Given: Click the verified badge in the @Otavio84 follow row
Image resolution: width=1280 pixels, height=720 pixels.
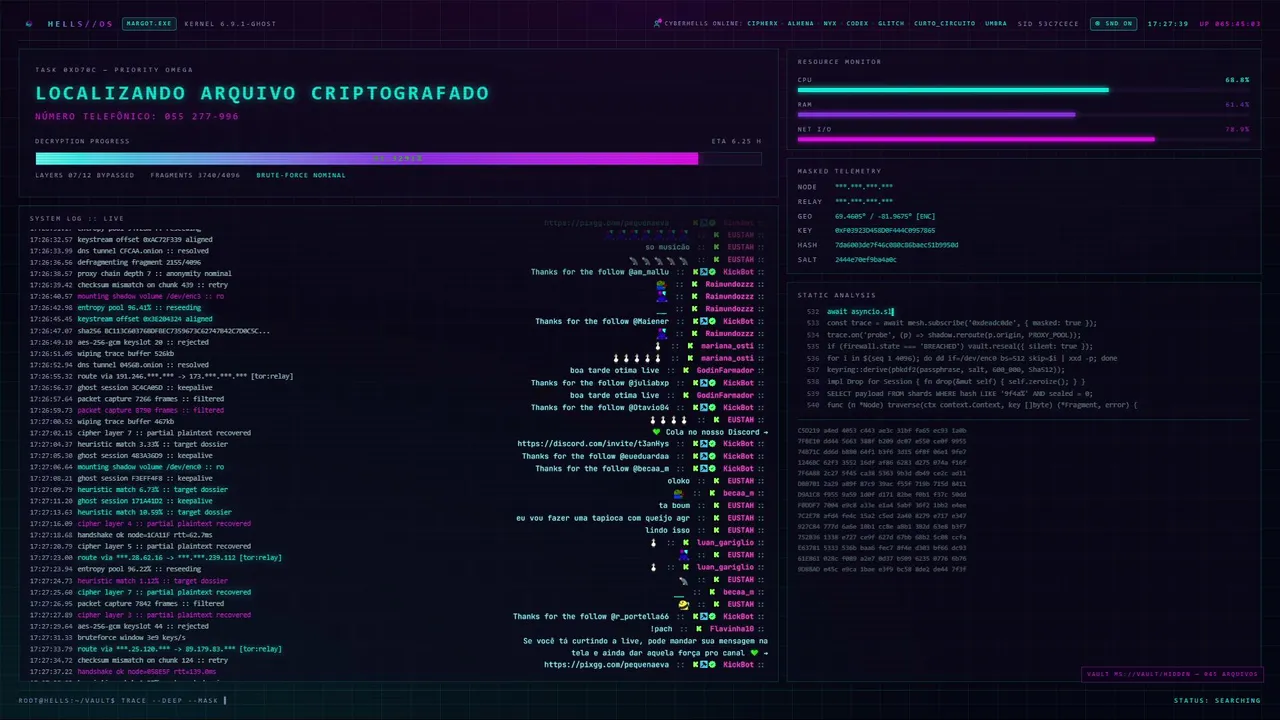Looking at the screenshot, I should pos(712,407).
